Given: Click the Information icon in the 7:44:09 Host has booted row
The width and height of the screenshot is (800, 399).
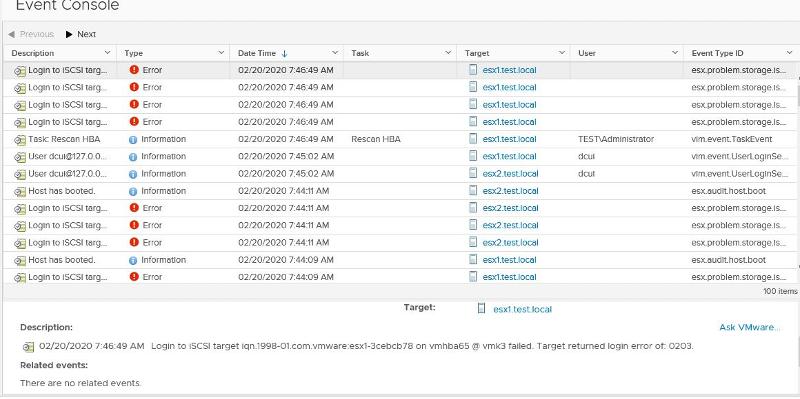Looking at the screenshot, I should pyautogui.click(x=133, y=260).
